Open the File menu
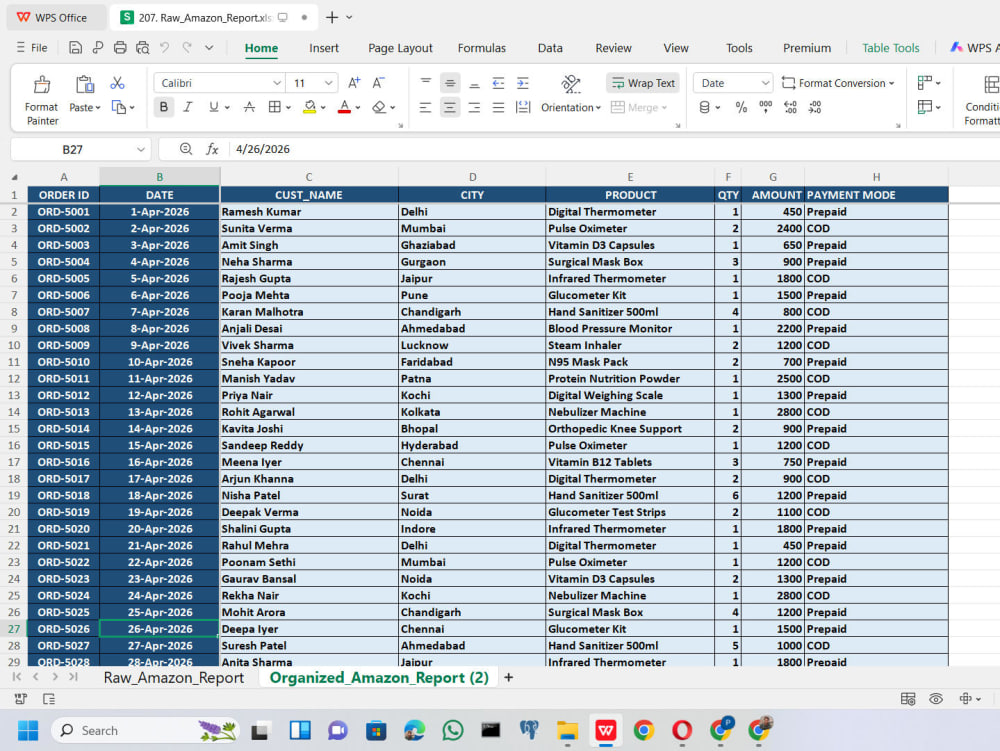This screenshot has width=1000, height=751. [x=32, y=48]
